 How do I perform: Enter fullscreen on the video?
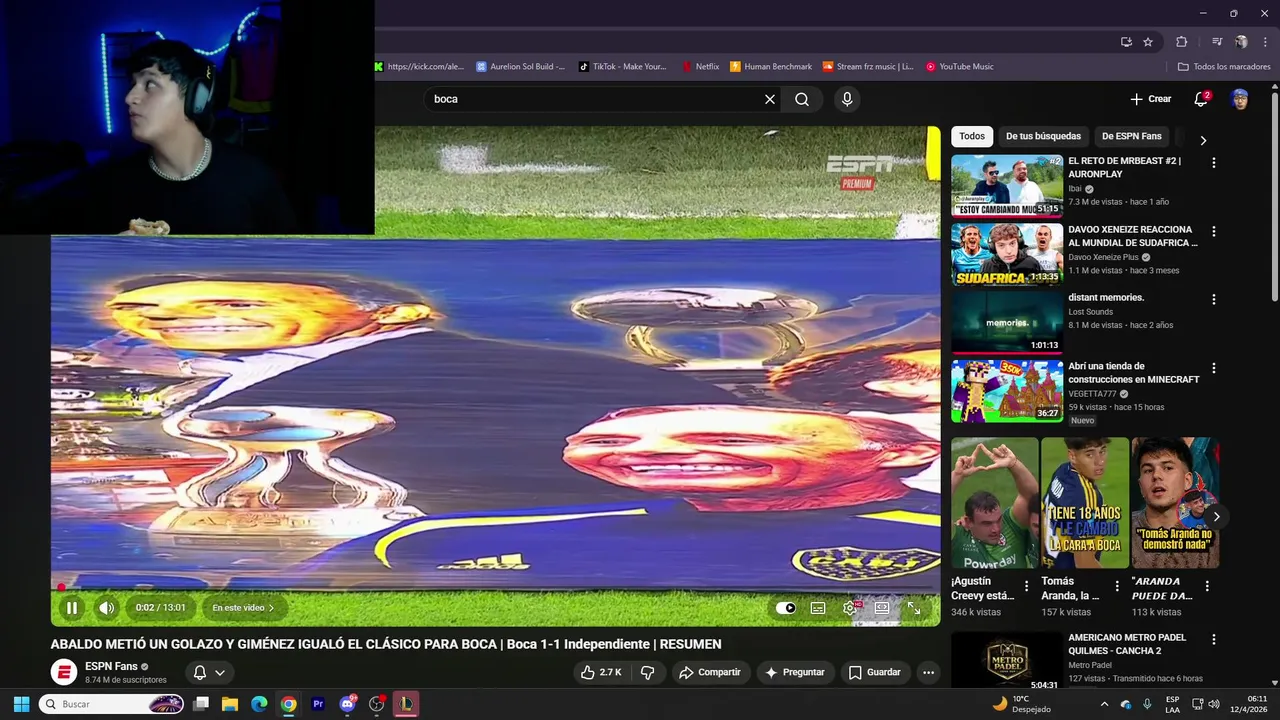[914, 608]
